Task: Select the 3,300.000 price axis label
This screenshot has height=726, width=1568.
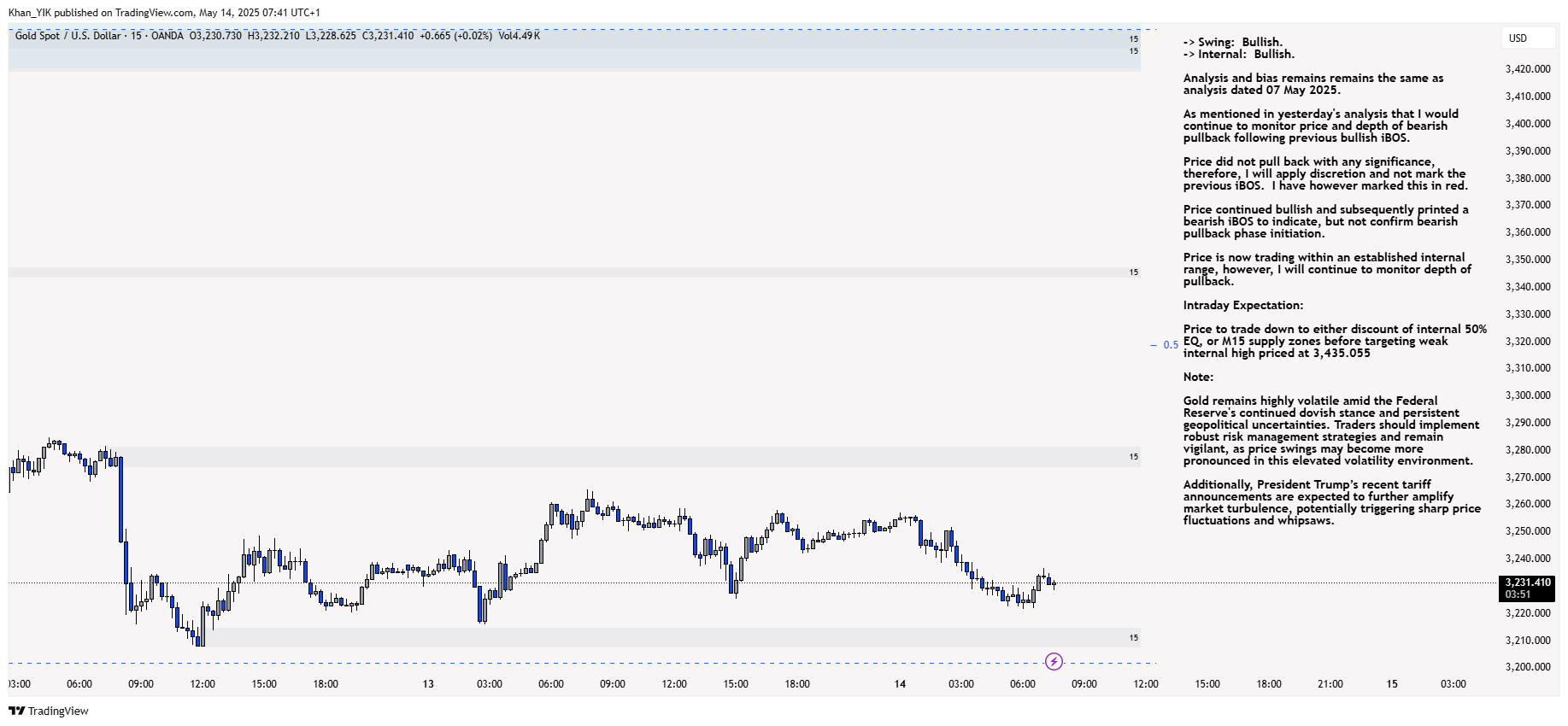Action: [x=1528, y=395]
